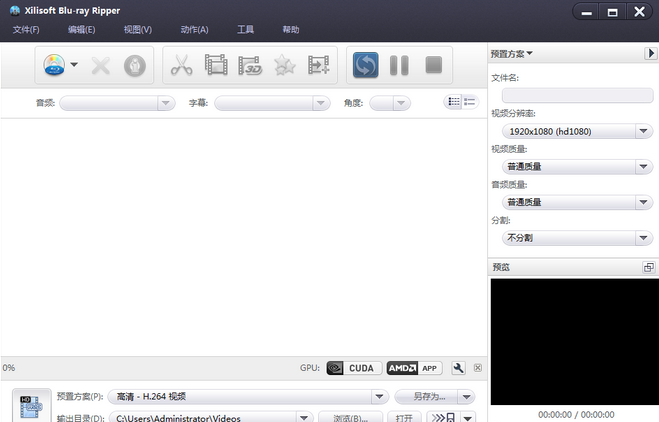
Task: Click the 打开 open folder button
Action: click(404, 418)
